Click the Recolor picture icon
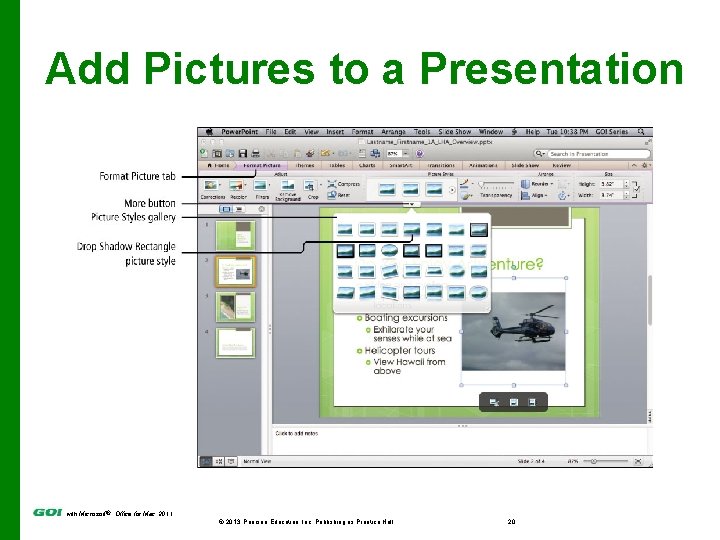This screenshot has width=720, height=540. [x=236, y=186]
